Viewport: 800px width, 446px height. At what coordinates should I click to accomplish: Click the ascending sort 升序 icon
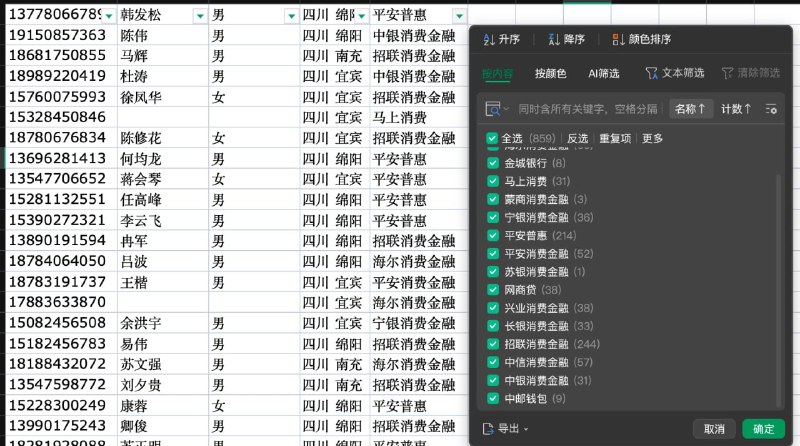489,39
